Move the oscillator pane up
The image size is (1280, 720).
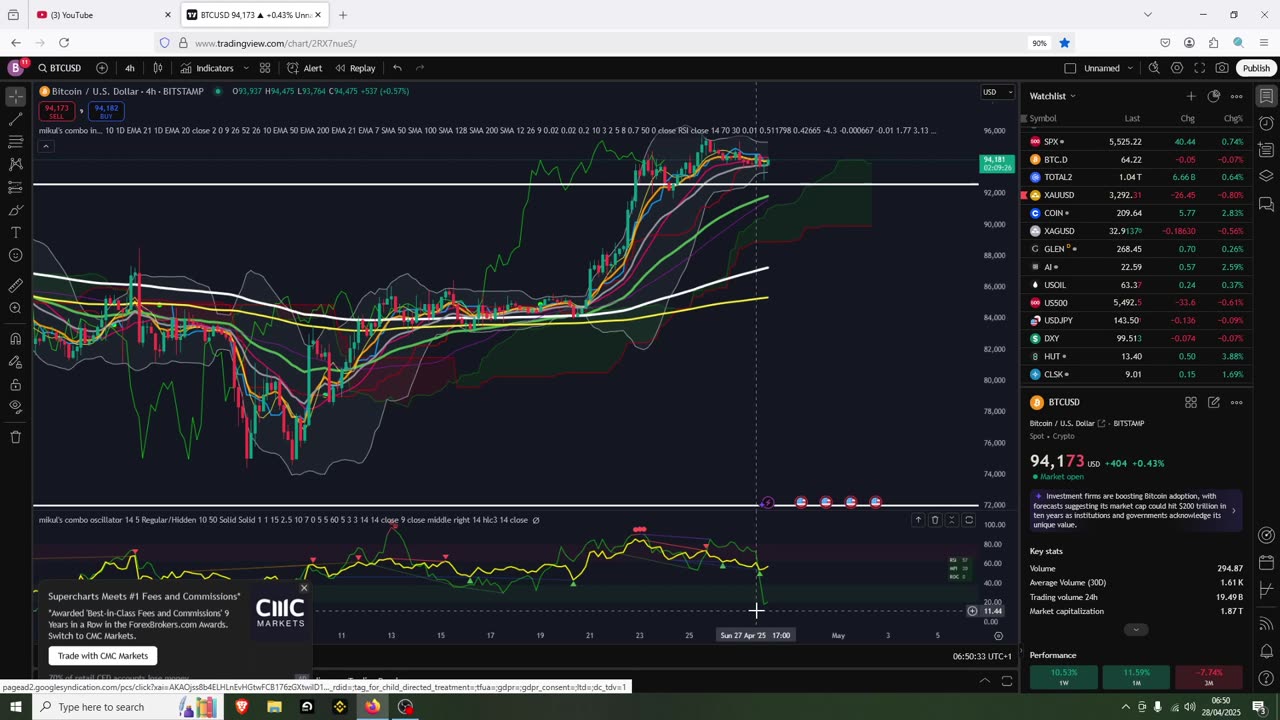coord(918,520)
